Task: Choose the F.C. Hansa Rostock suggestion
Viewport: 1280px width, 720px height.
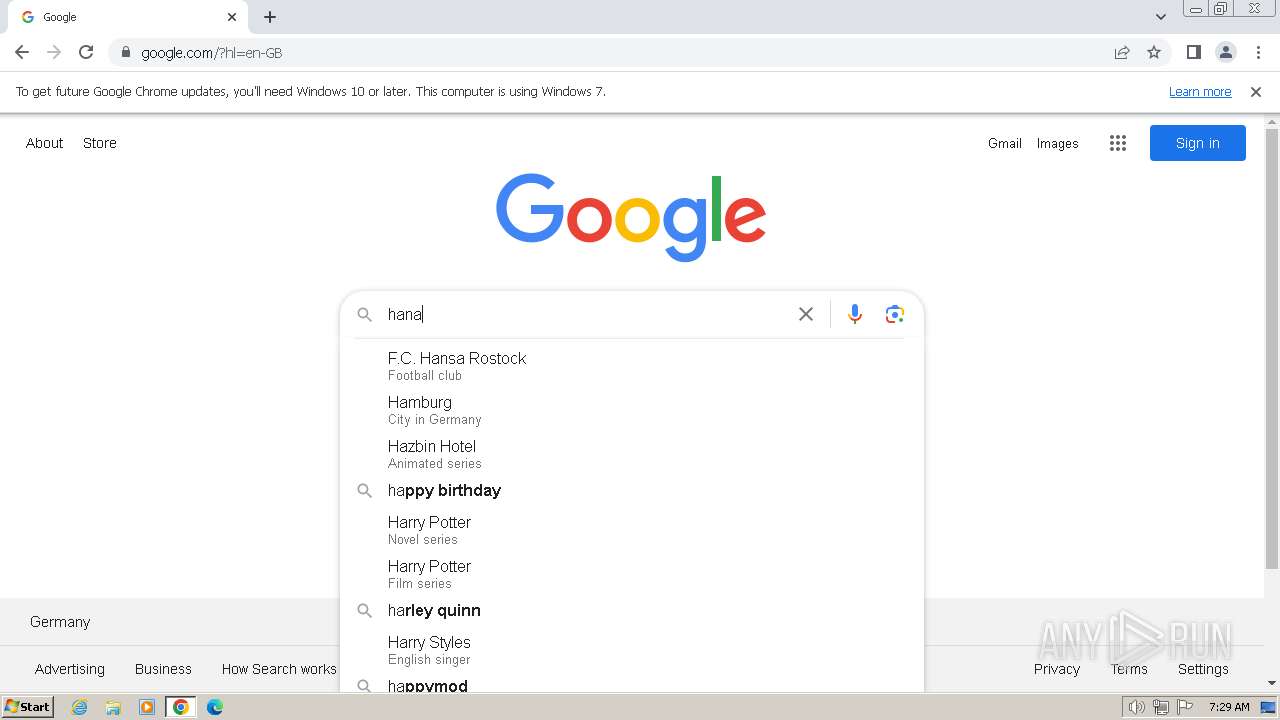Action: pos(632,366)
